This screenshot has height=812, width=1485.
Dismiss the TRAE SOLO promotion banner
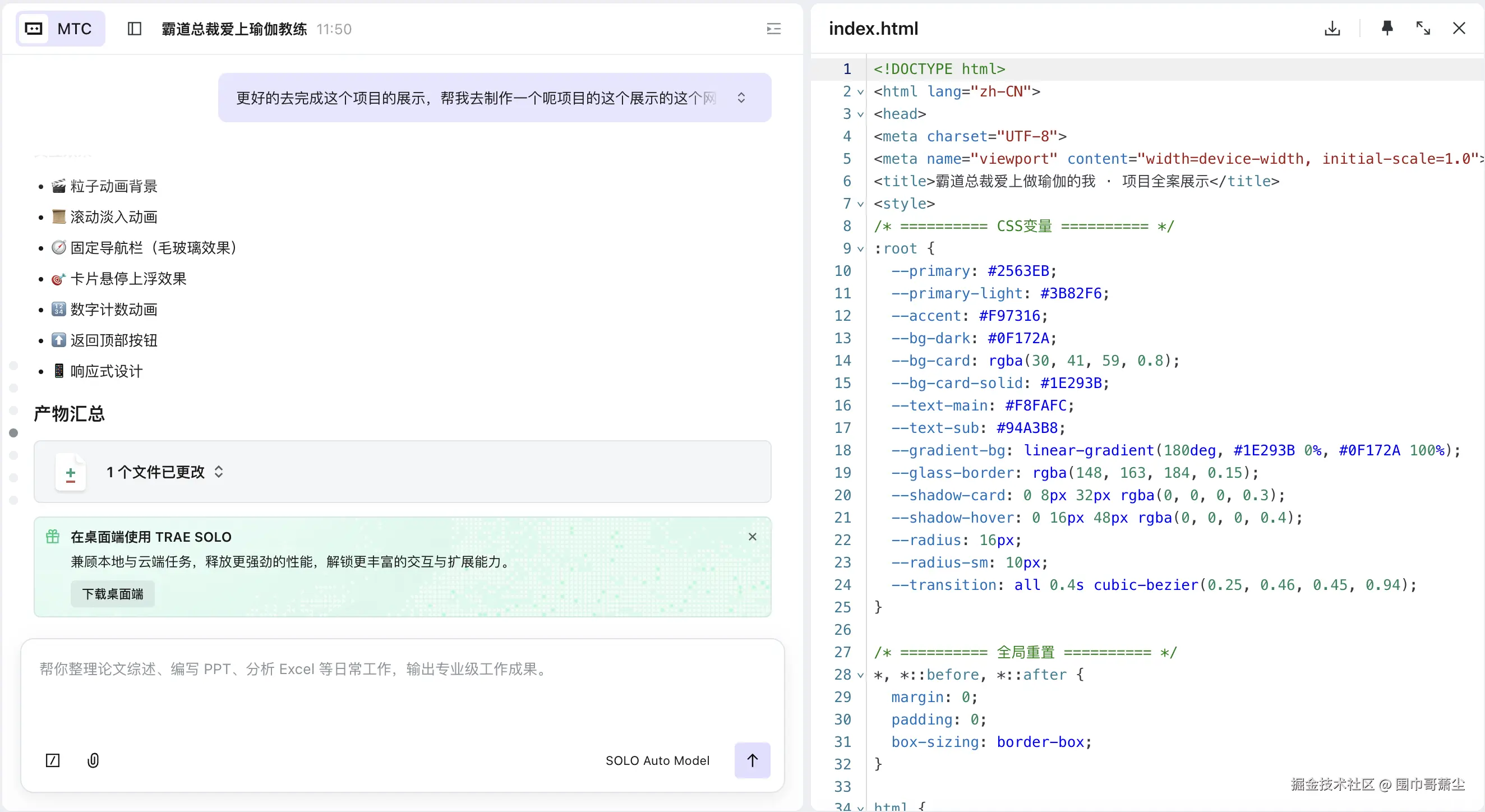pyautogui.click(x=753, y=537)
